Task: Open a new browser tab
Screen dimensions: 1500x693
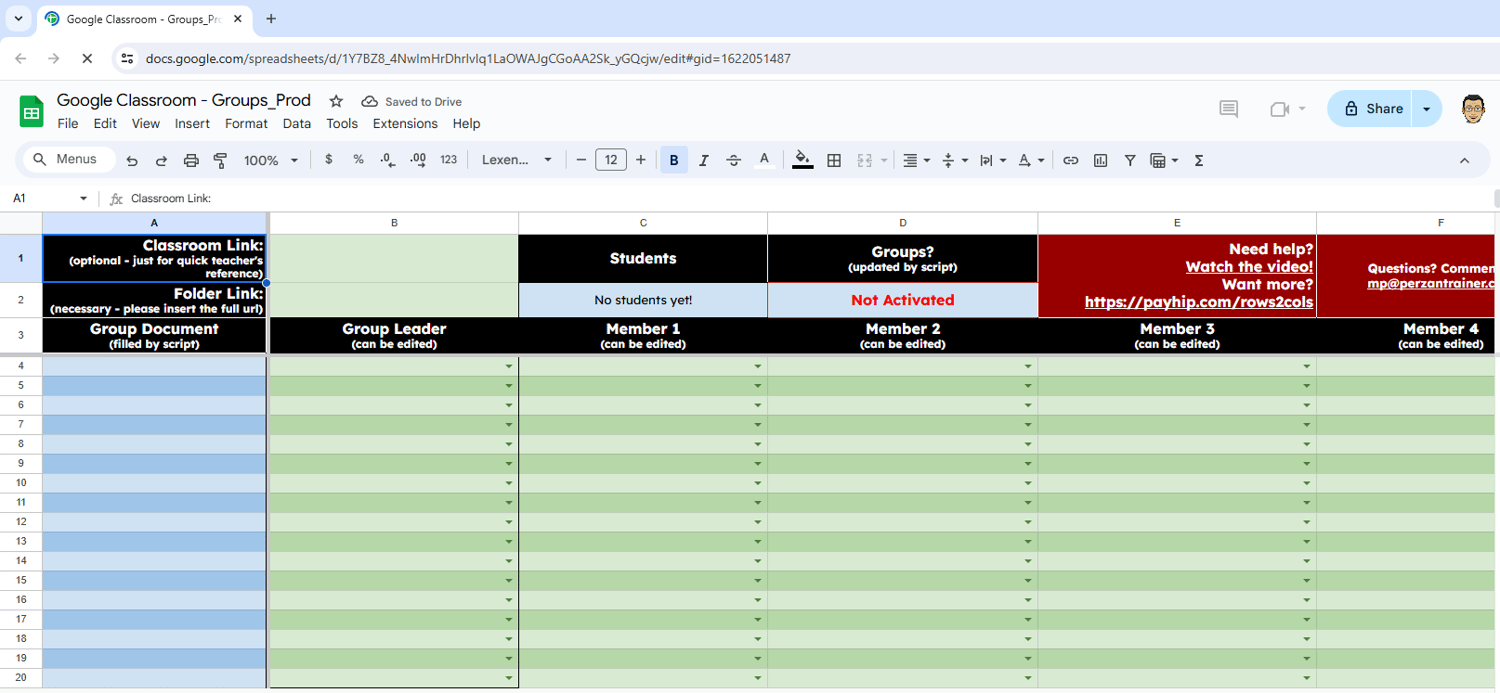Action: [x=271, y=19]
